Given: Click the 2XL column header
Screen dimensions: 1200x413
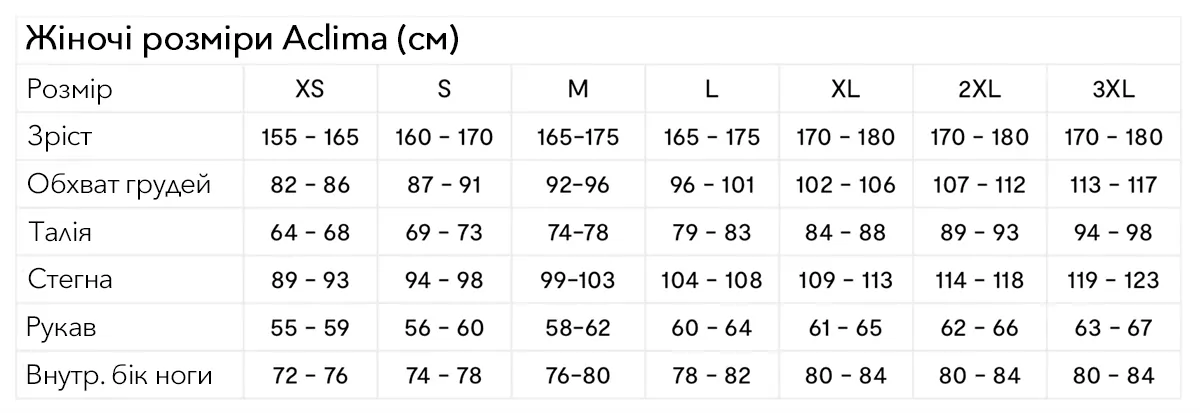Looking at the screenshot, I should click(x=979, y=89).
